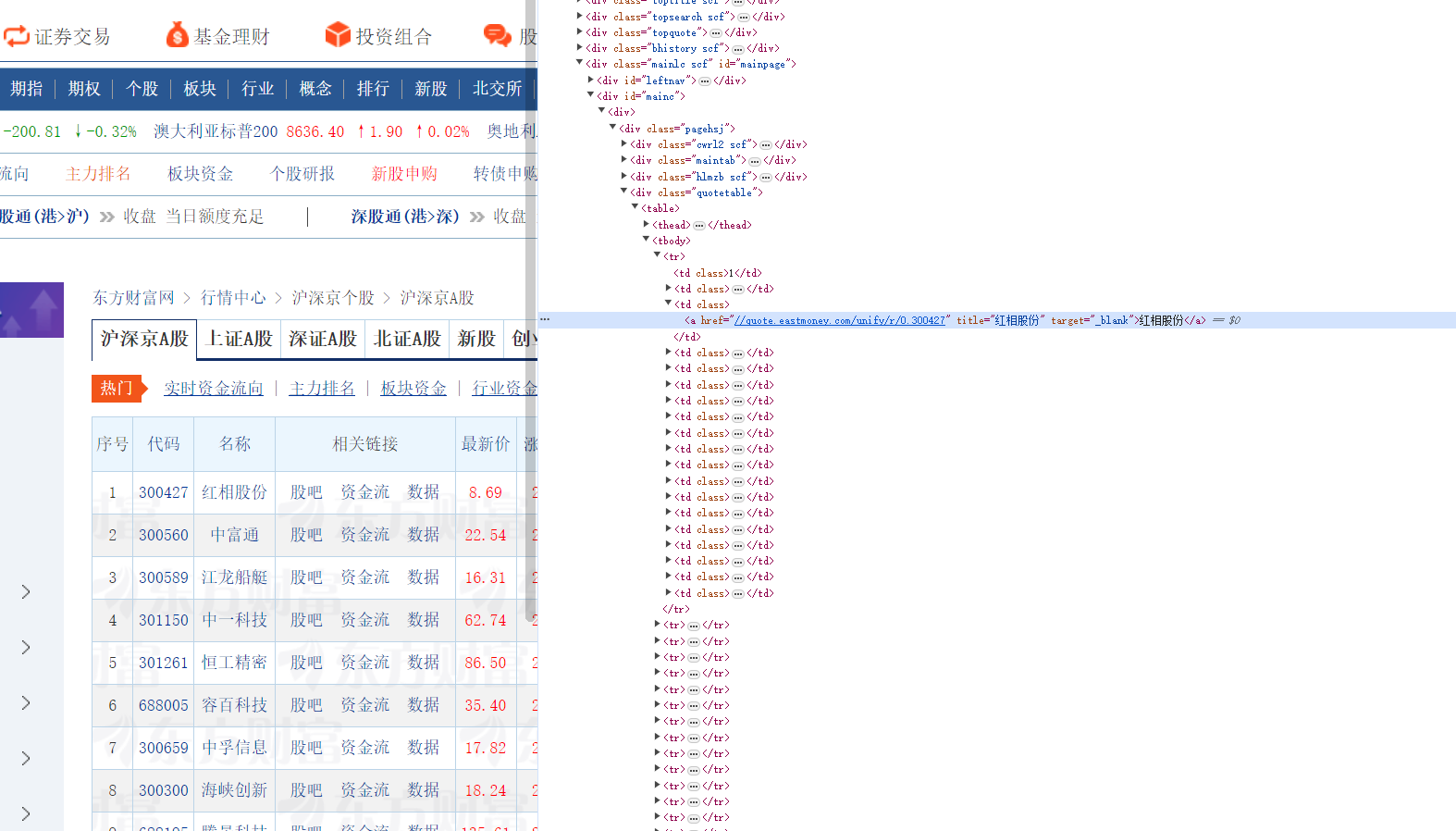Select the 个股 navigation item
Viewport: 1456px width, 831px height.
(x=142, y=89)
